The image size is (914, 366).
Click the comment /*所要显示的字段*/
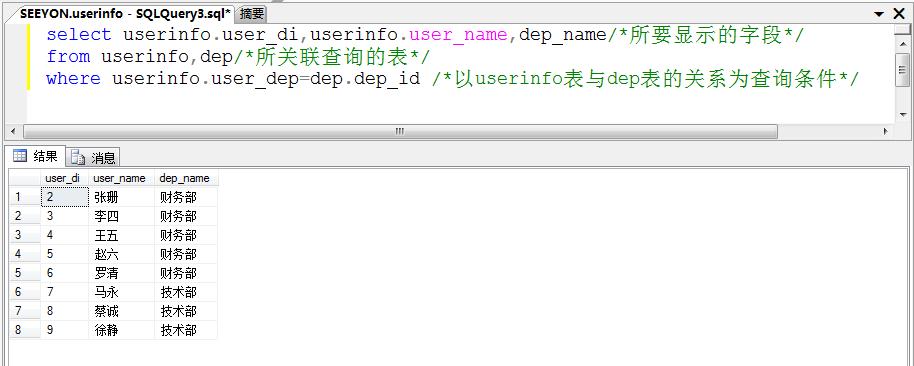705,35
